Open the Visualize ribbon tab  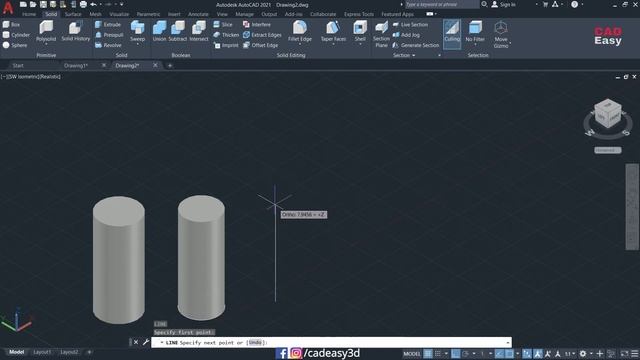[119, 14]
